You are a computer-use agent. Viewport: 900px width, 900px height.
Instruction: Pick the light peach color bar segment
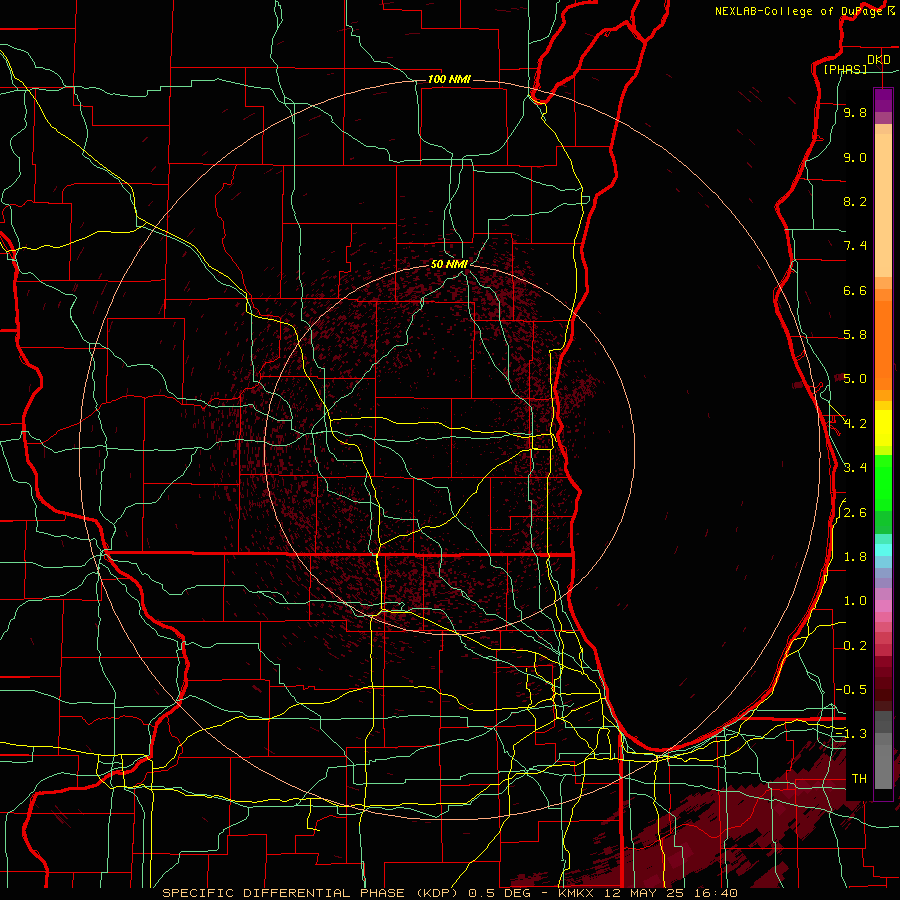pos(883,205)
